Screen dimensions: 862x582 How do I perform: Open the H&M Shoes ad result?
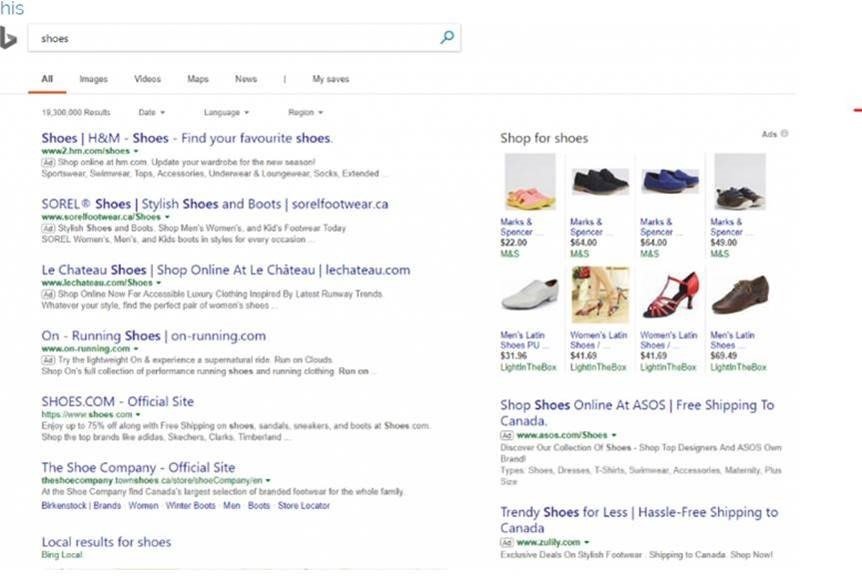coord(187,138)
